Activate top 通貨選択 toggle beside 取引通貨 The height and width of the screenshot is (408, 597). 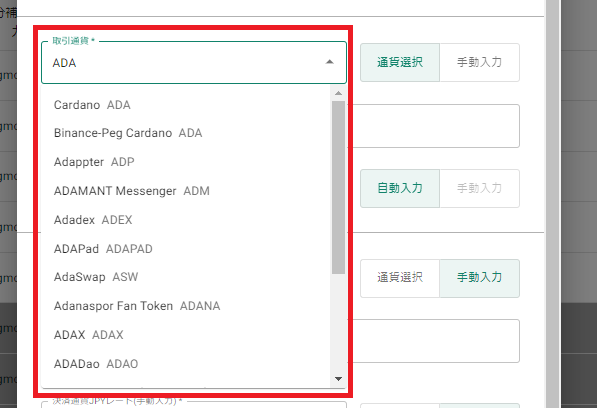coord(400,62)
